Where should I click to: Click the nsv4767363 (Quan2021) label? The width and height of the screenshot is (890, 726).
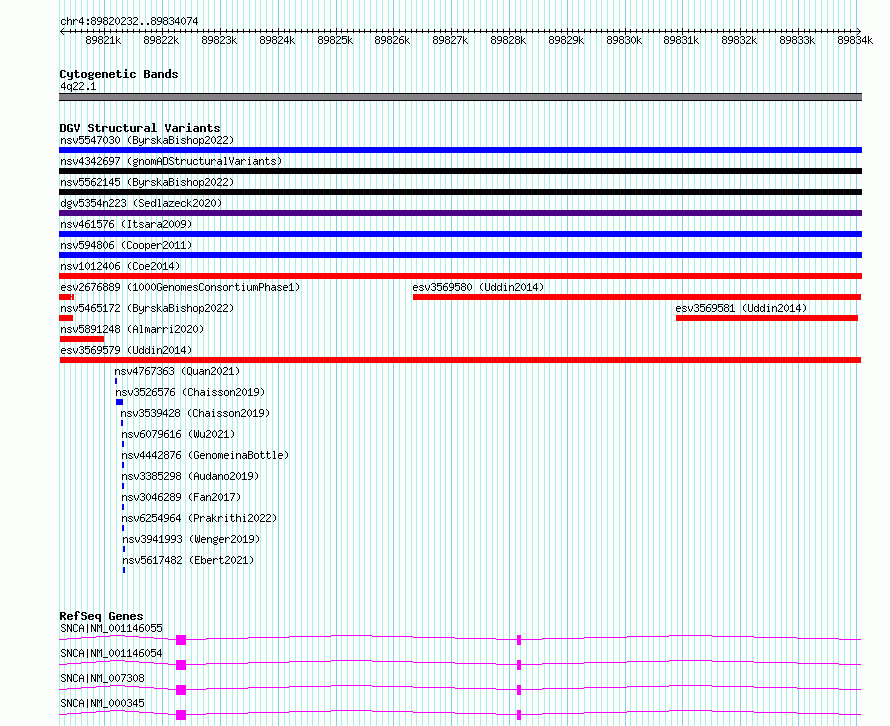pos(178,371)
